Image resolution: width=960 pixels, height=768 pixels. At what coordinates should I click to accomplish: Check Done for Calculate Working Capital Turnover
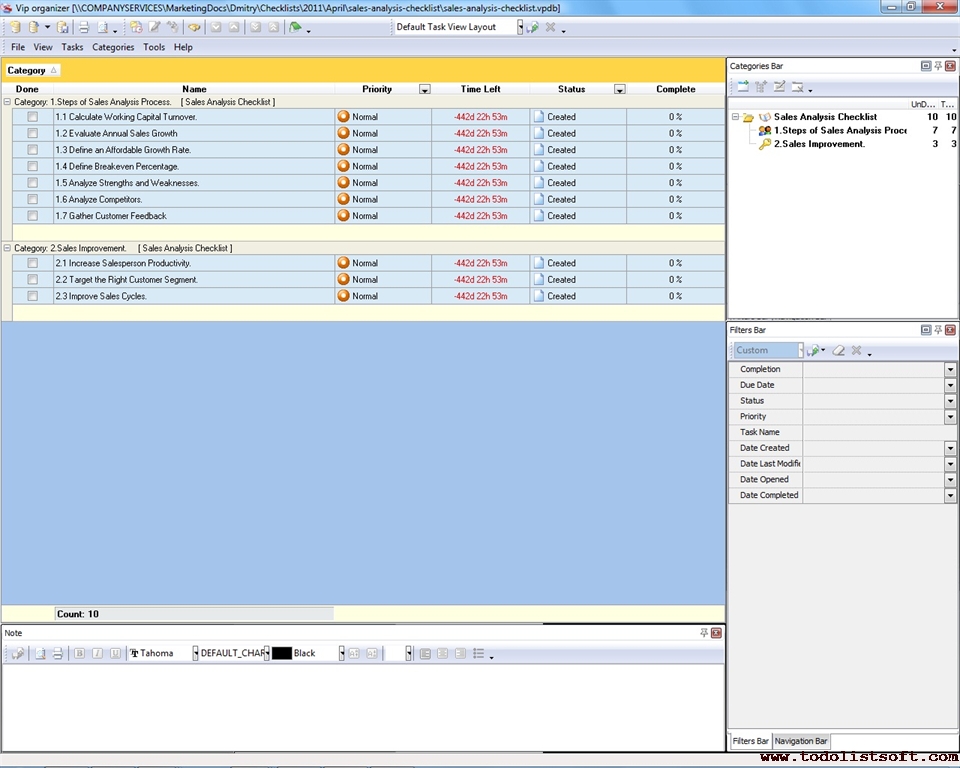33,117
